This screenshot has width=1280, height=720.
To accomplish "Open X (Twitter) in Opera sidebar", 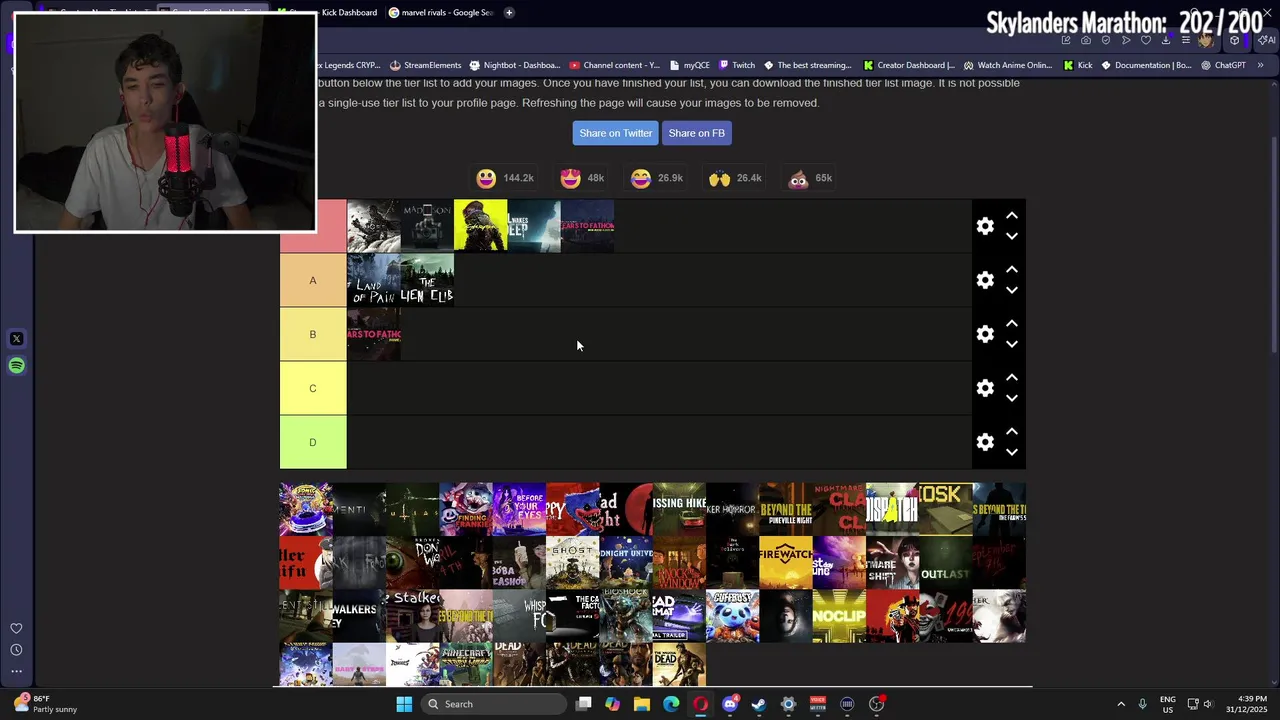I will 16,339.
